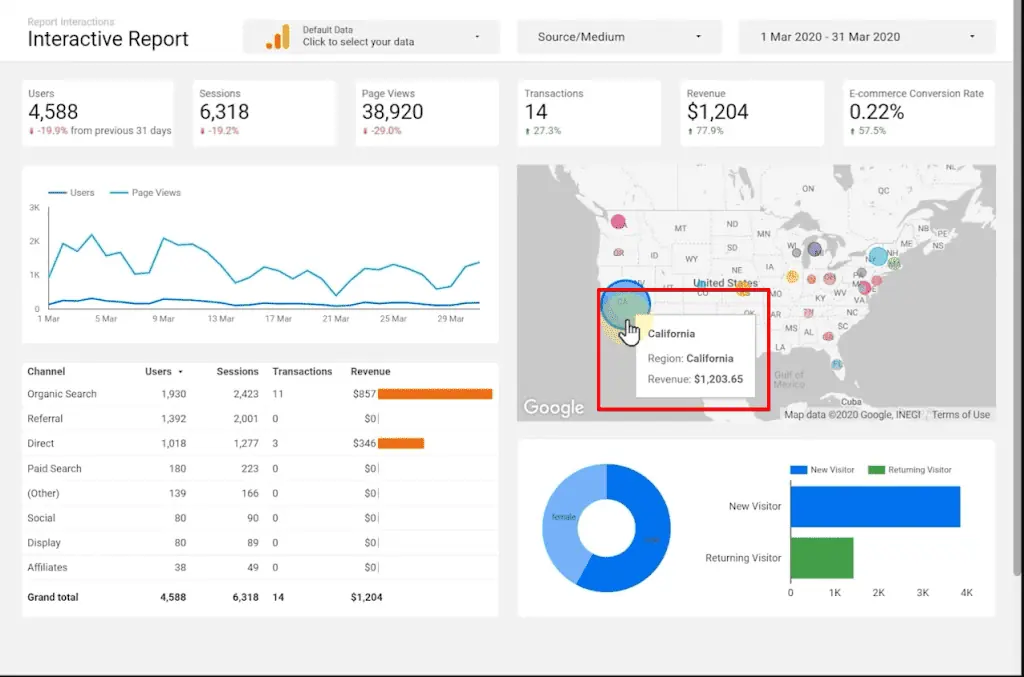Select the Organic Search channel row

pos(62,394)
